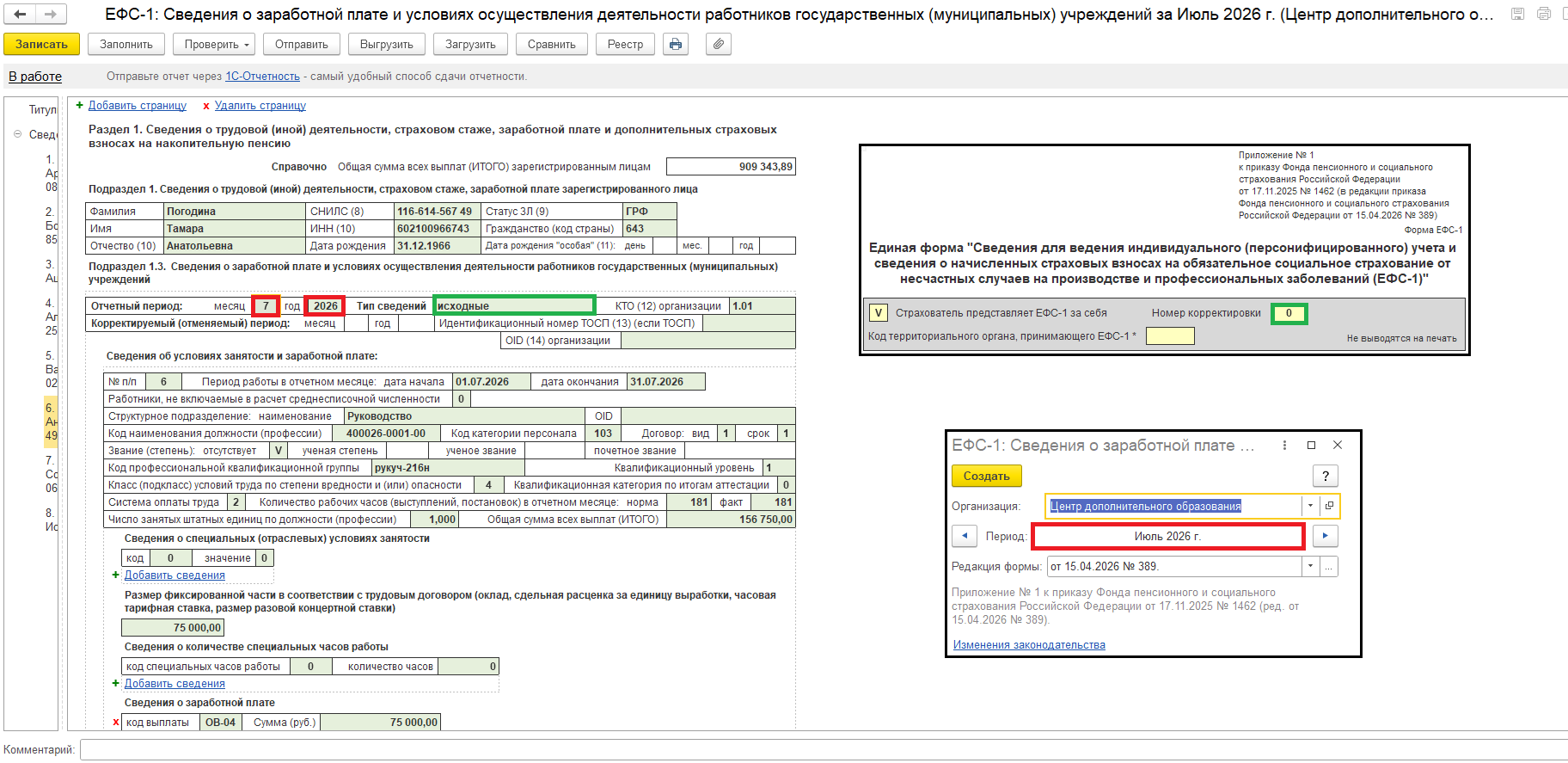Click the КТО организации value 1.01
The image size is (1568, 763).
point(763,305)
